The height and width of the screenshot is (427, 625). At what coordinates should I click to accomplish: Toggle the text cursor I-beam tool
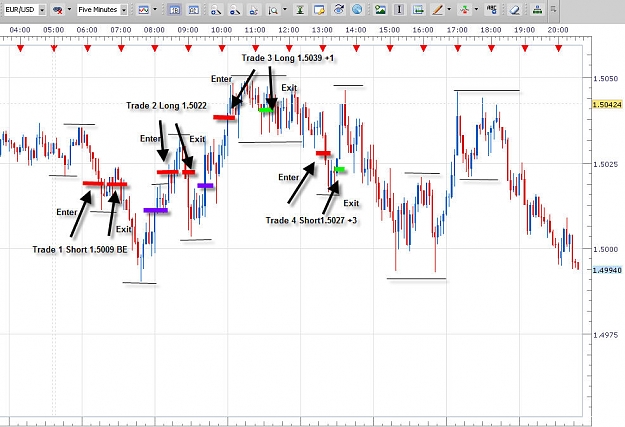coord(399,10)
